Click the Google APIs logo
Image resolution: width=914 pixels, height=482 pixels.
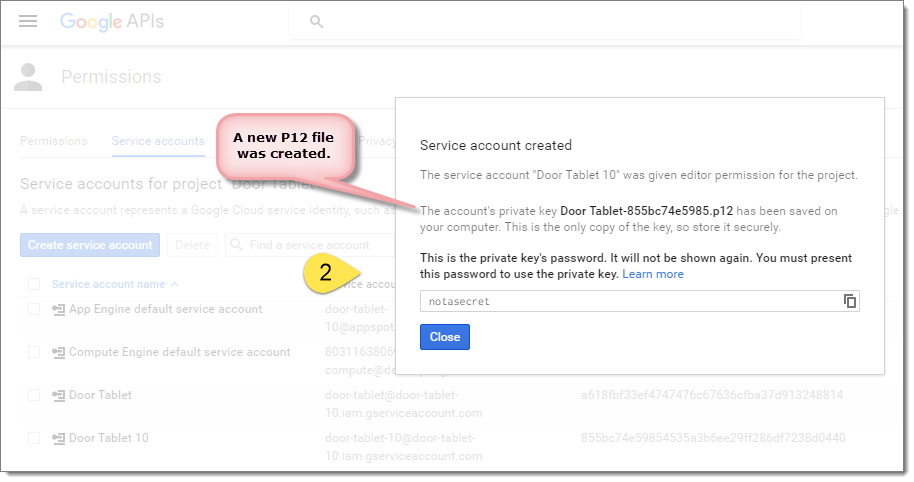(x=111, y=21)
